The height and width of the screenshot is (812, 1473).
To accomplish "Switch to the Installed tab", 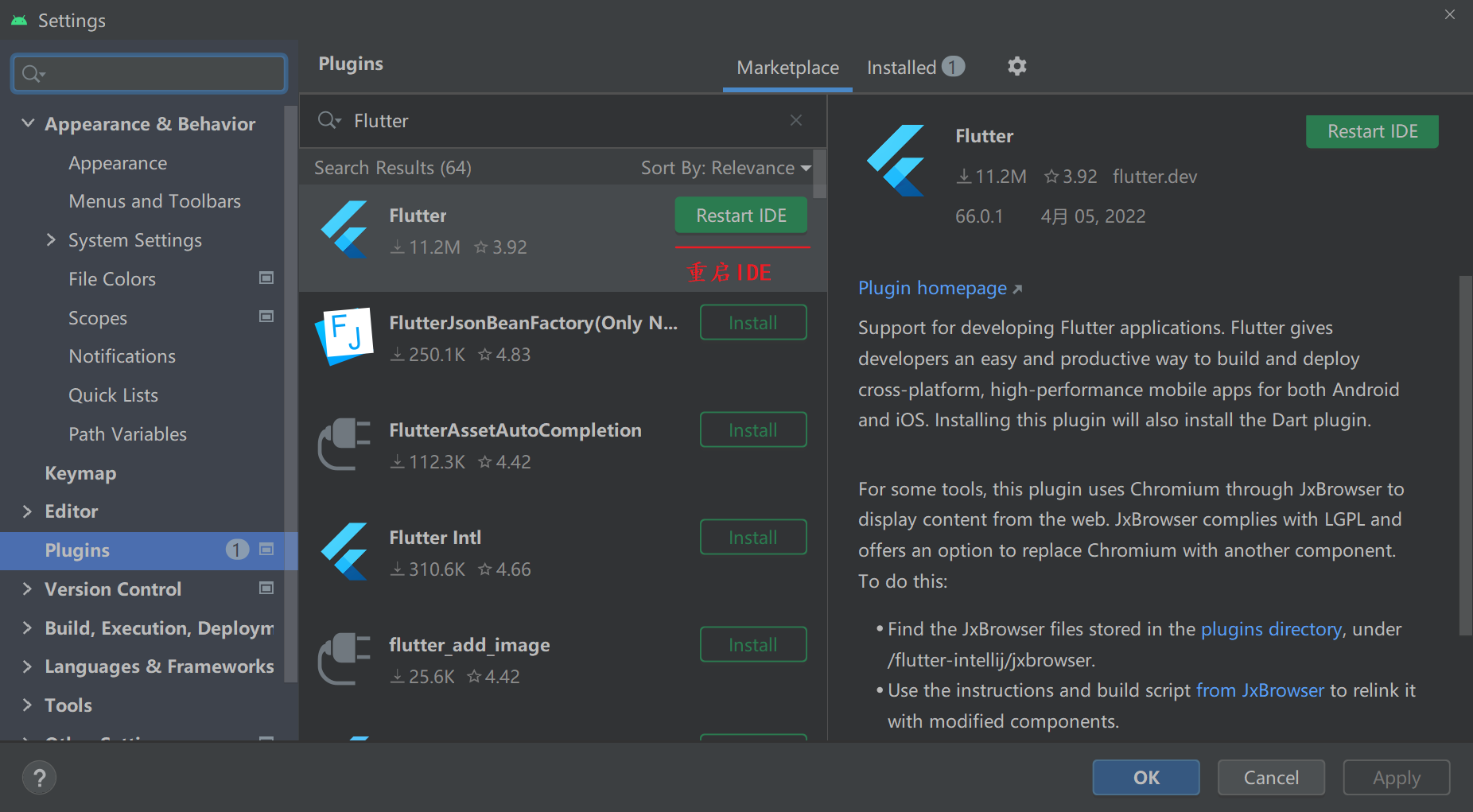I will tap(915, 68).
